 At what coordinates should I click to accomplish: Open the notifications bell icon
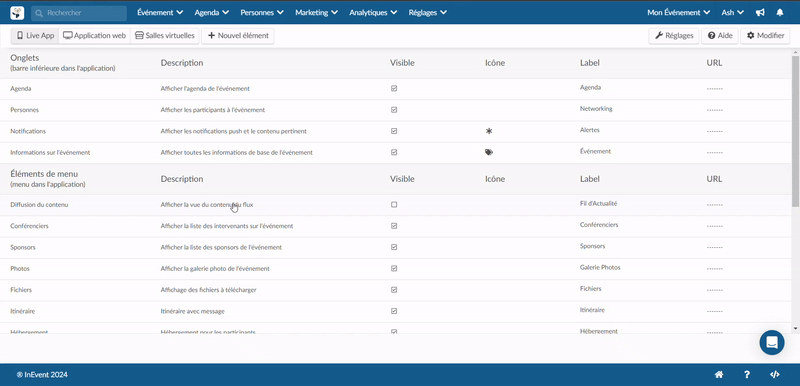pos(780,13)
